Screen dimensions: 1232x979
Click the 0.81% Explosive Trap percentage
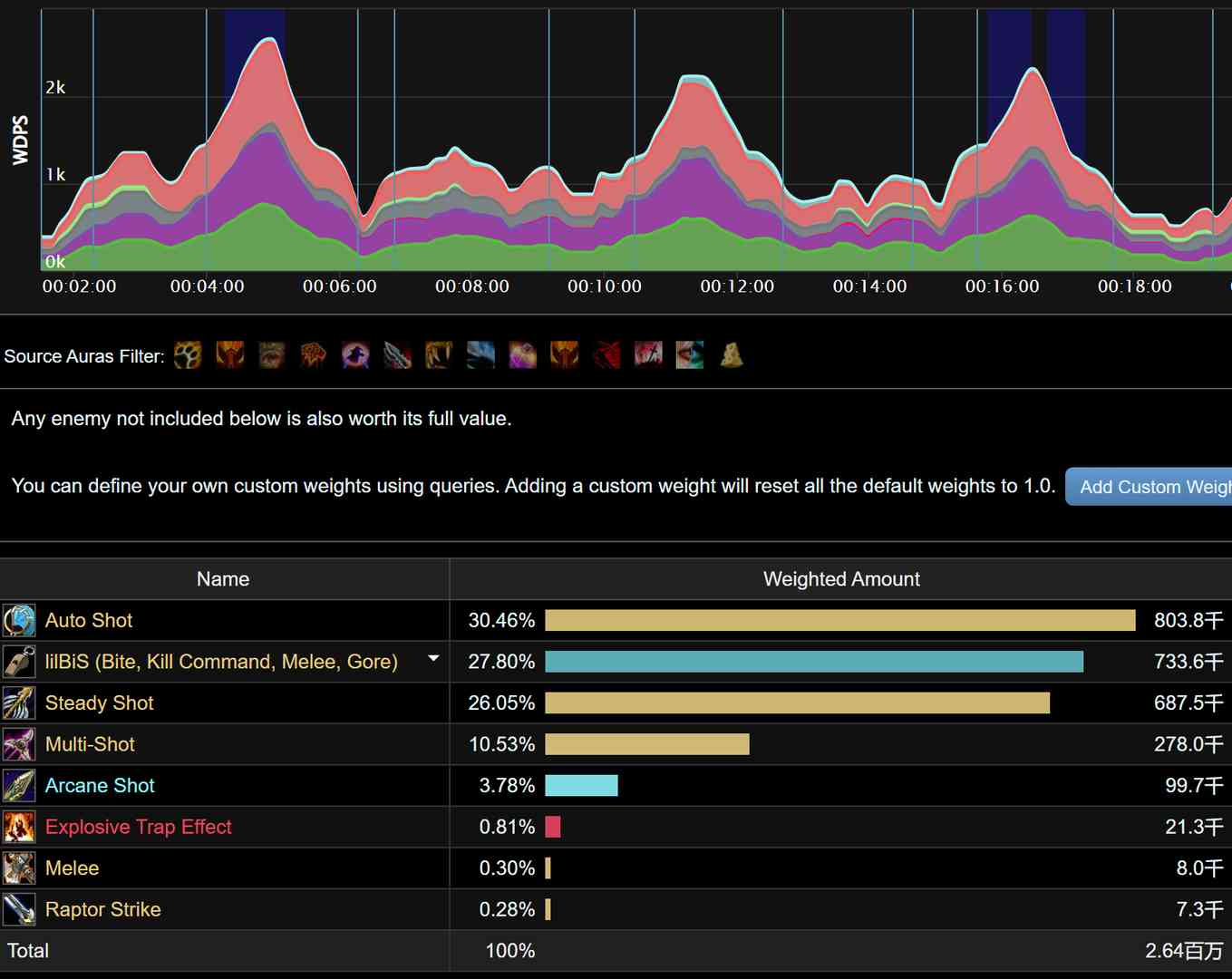coord(507,827)
